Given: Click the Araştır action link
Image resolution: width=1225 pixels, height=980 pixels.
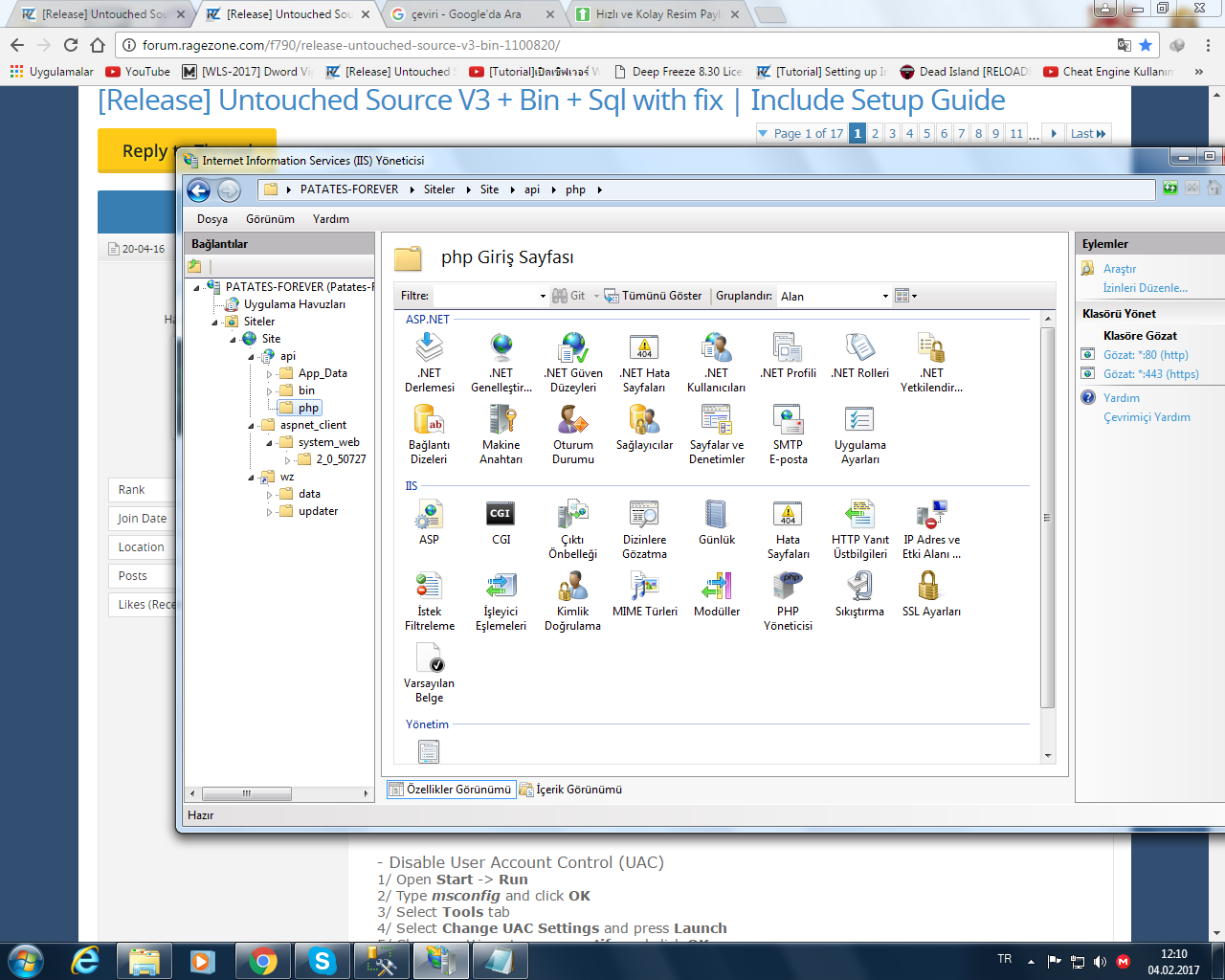Looking at the screenshot, I should tap(1120, 269).
